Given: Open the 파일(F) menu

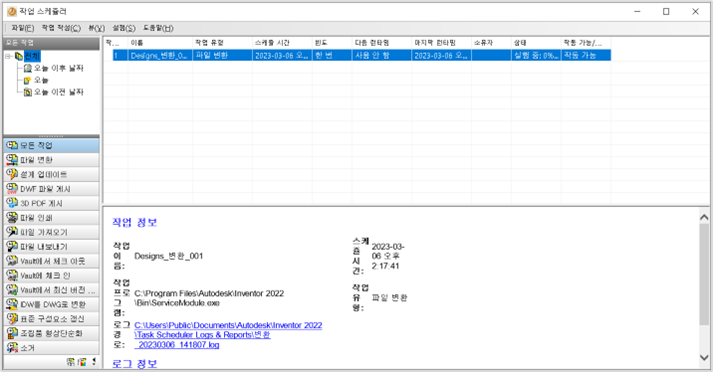Looking at the screenshot, I should coord(23,28).
